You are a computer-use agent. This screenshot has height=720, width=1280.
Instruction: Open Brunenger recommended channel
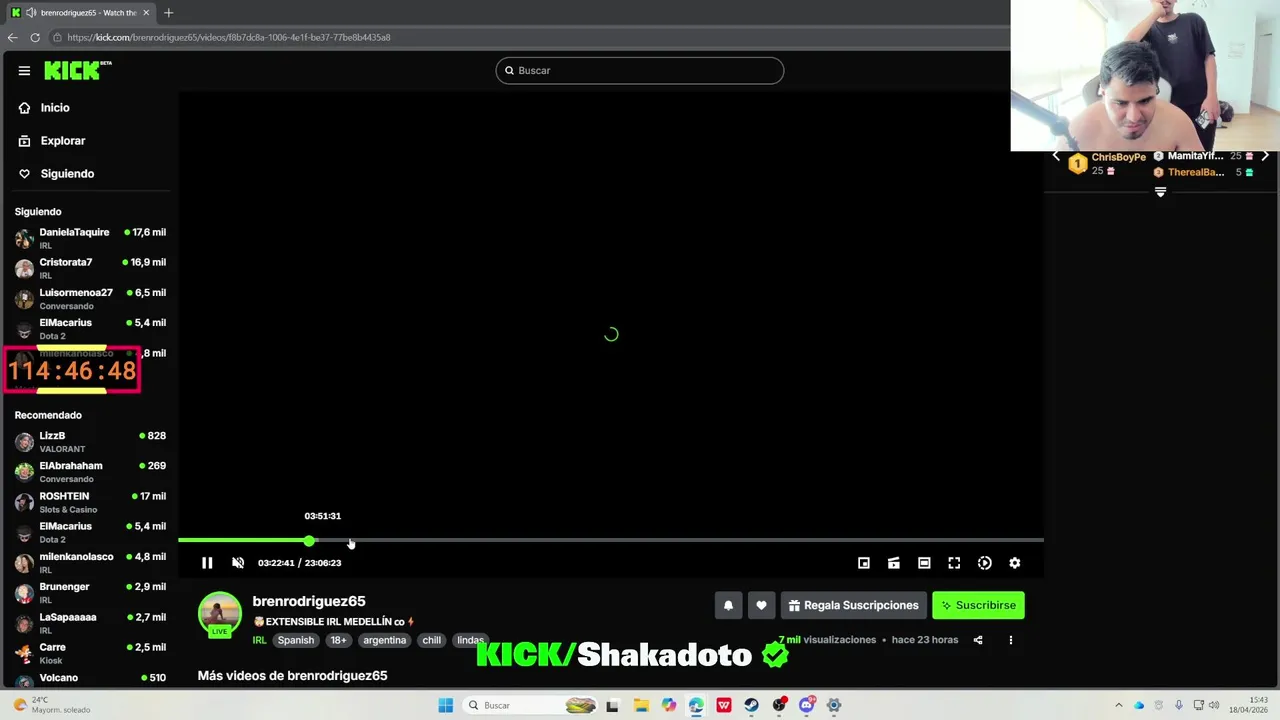click(90, 592)
